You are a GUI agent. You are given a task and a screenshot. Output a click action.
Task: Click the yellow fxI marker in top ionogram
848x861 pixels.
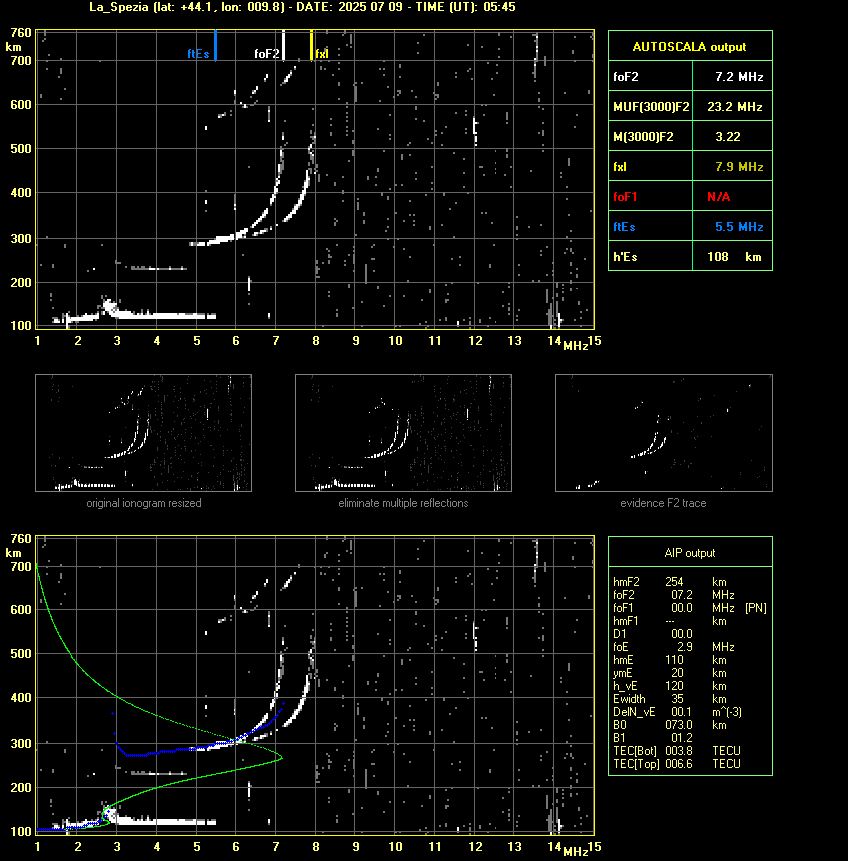pos(311,45)
